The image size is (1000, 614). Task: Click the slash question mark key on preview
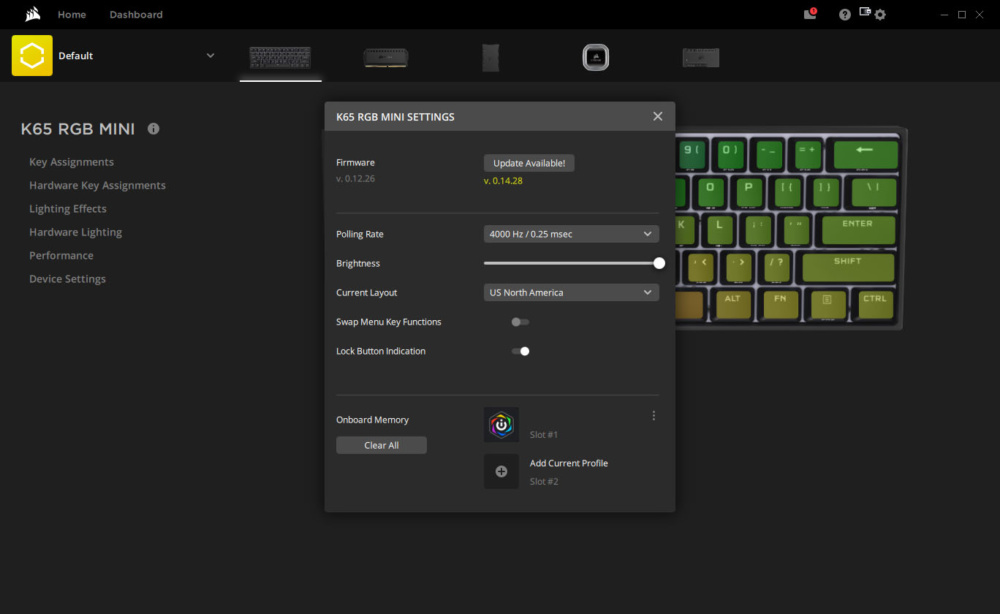click(777, 267)
